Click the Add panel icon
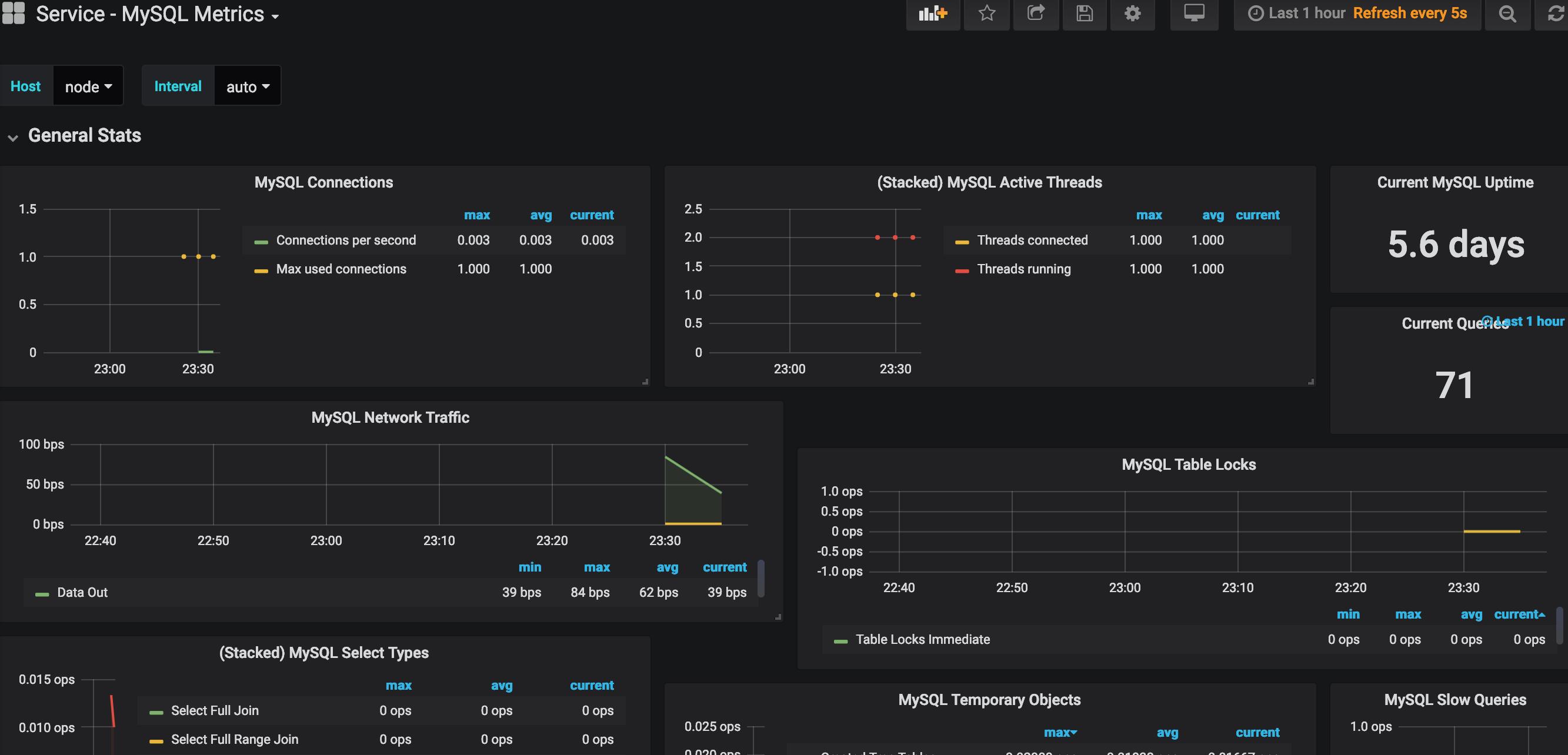1568x755 pixels. click(x=933, y=14)
